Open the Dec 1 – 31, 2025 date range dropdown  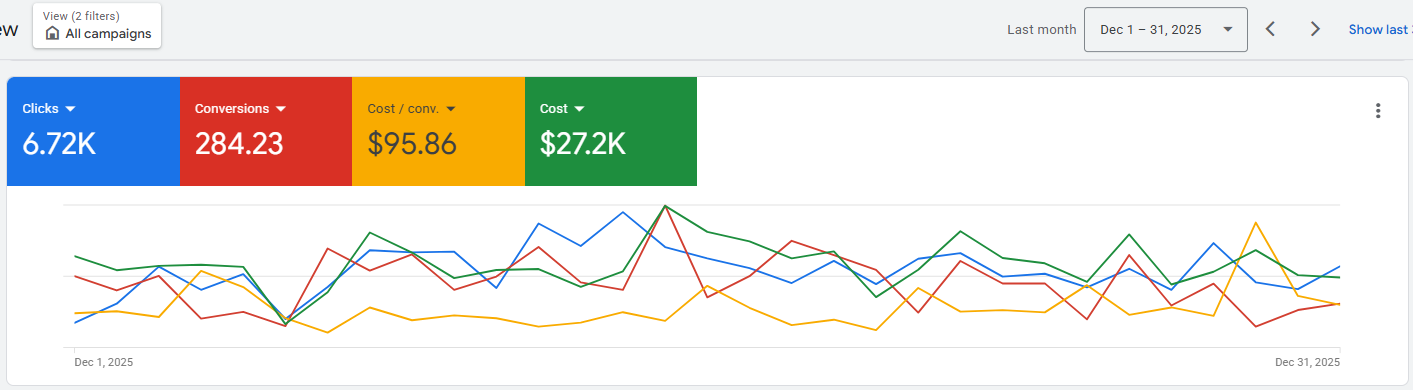coord(1165,29)
